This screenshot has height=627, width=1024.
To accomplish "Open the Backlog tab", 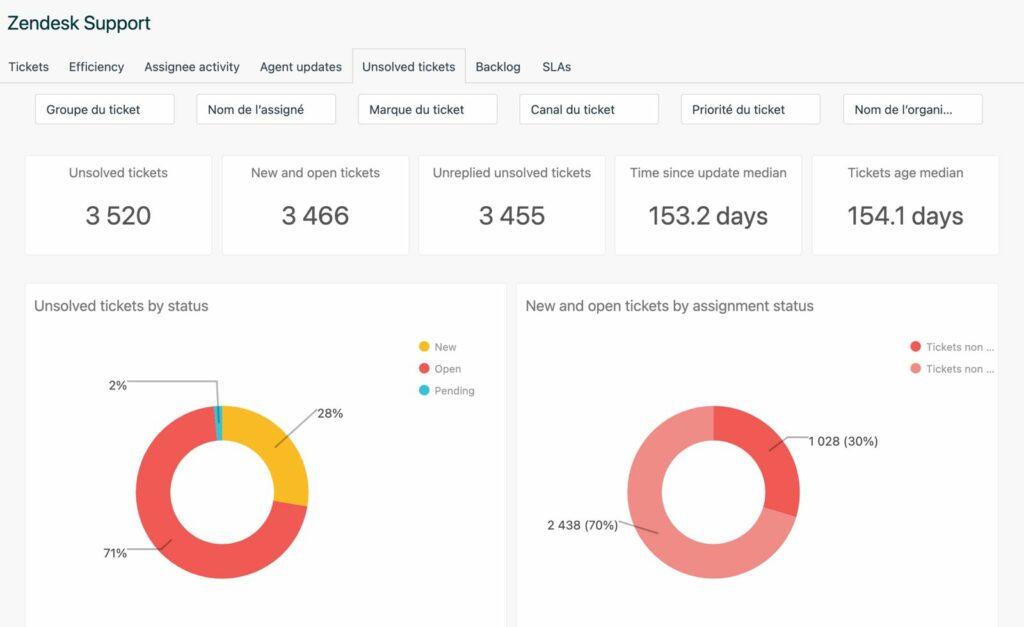I will (x=498, y=67).
